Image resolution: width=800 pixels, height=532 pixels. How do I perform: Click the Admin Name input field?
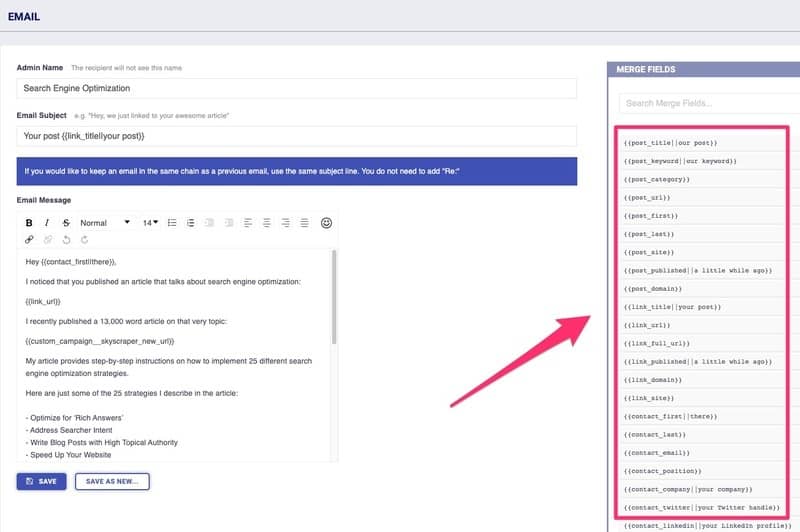(x=296, y=88)
